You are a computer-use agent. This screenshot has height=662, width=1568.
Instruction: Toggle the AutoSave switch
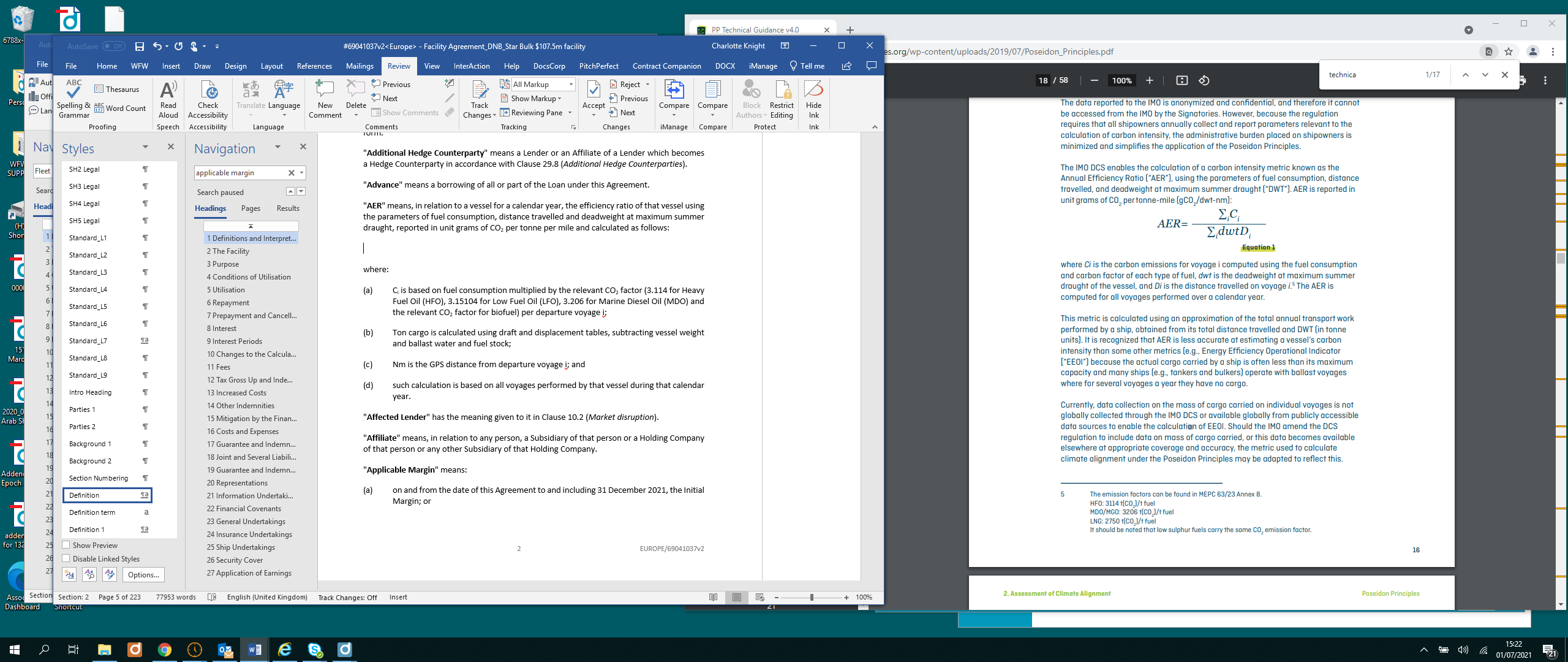click(x=113, y=46)
